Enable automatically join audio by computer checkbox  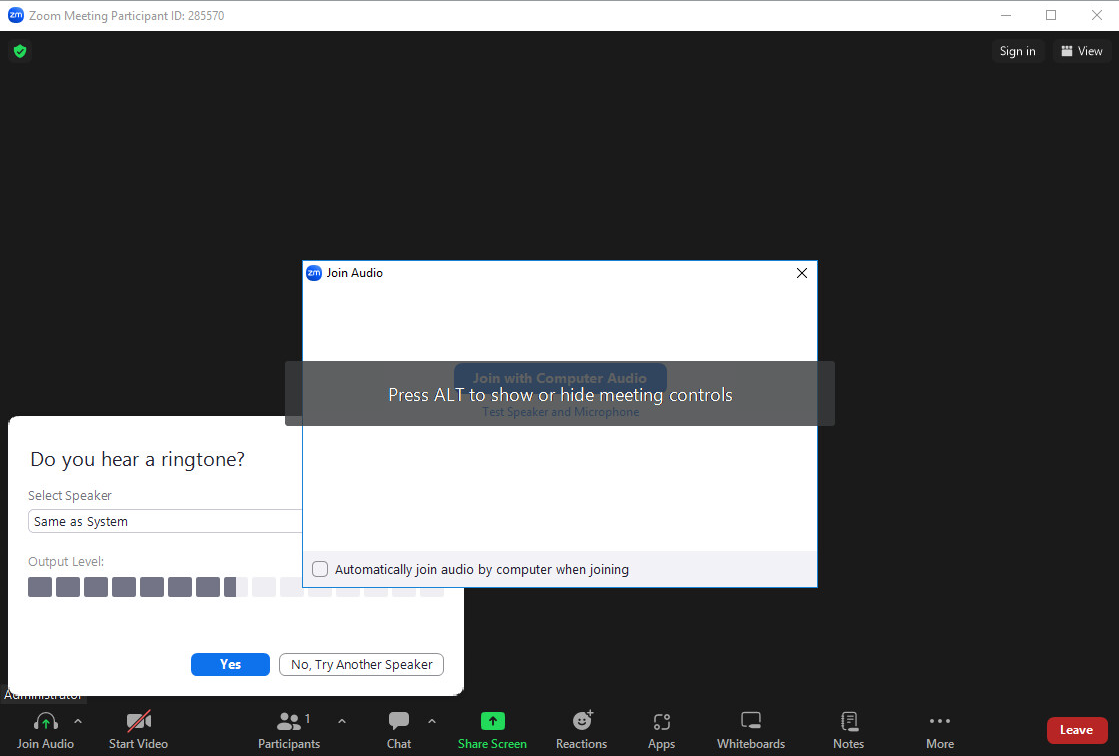click(x=320, y=569)
